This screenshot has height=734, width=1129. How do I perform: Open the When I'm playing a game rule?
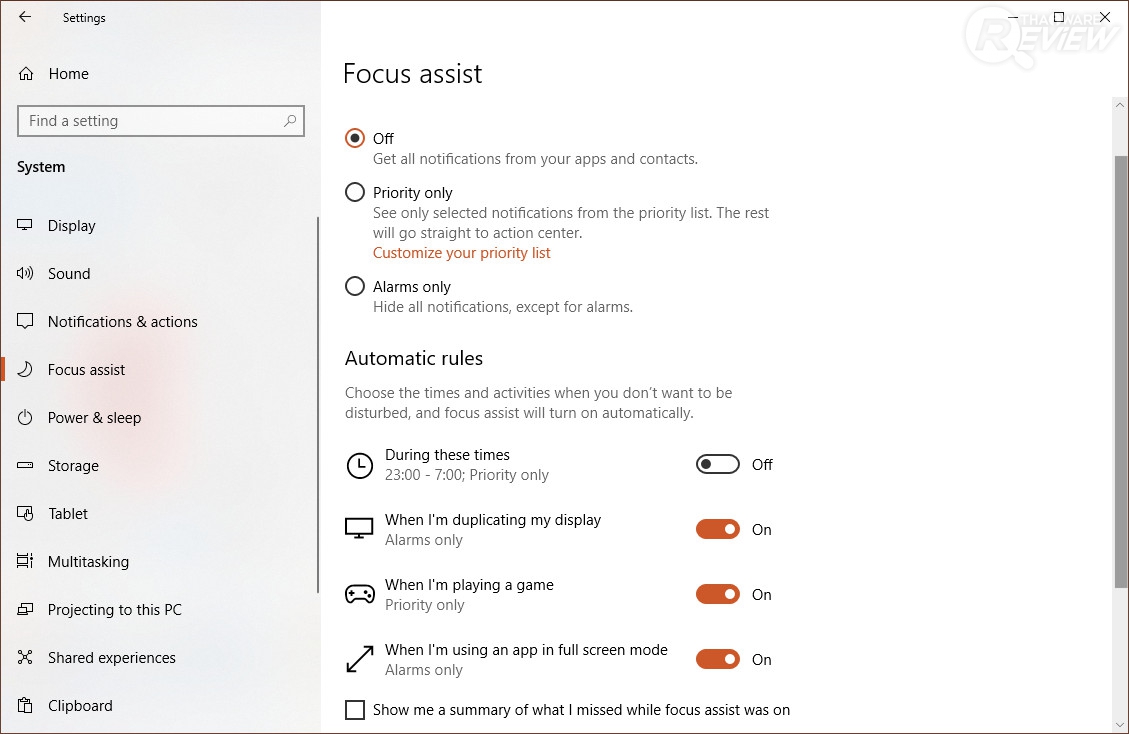pos(469,585)
